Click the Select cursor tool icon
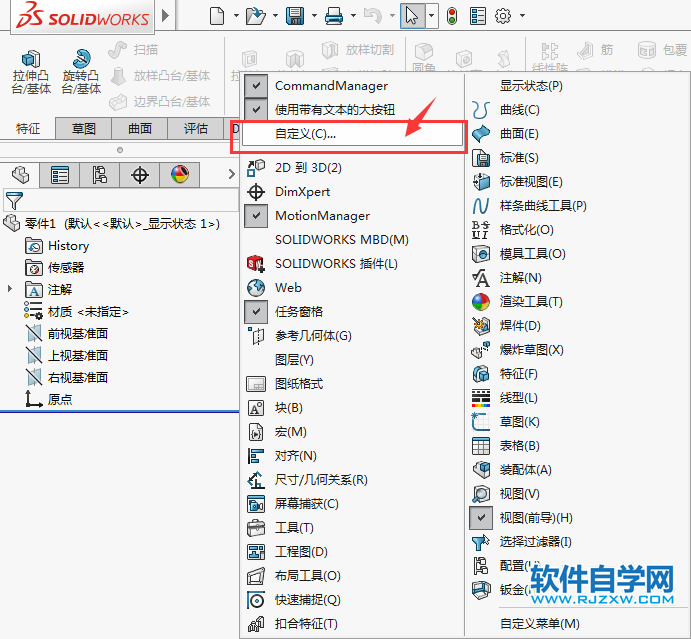The image size is (691, 639). click(x=412, y=16)
